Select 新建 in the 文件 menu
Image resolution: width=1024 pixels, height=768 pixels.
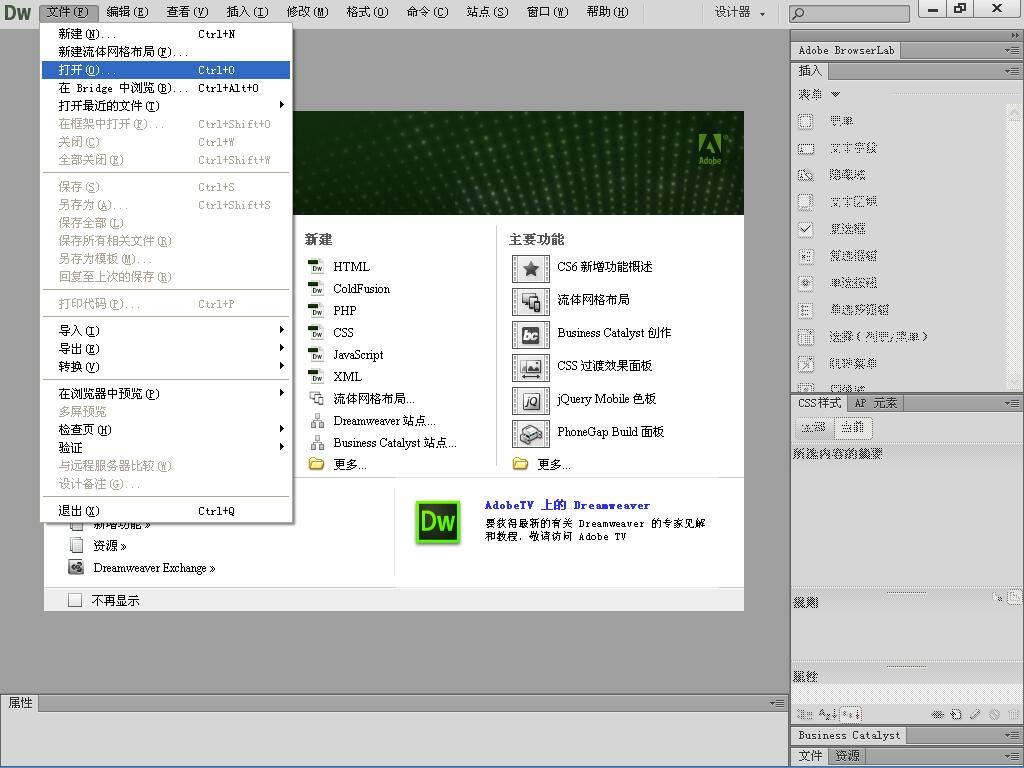(x=166, y=33)
